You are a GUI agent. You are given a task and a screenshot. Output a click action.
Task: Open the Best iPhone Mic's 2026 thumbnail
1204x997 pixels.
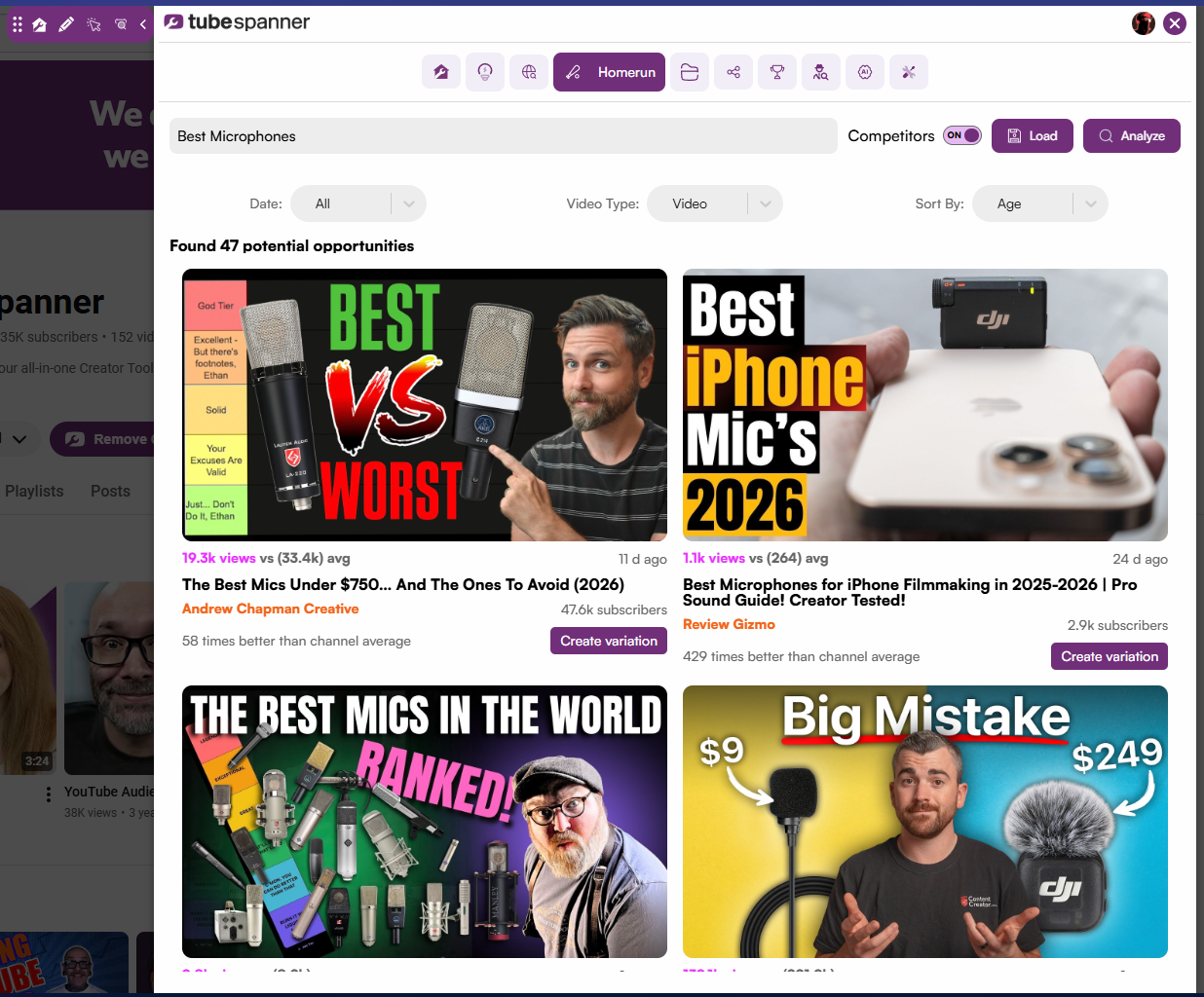click(925, 405)
